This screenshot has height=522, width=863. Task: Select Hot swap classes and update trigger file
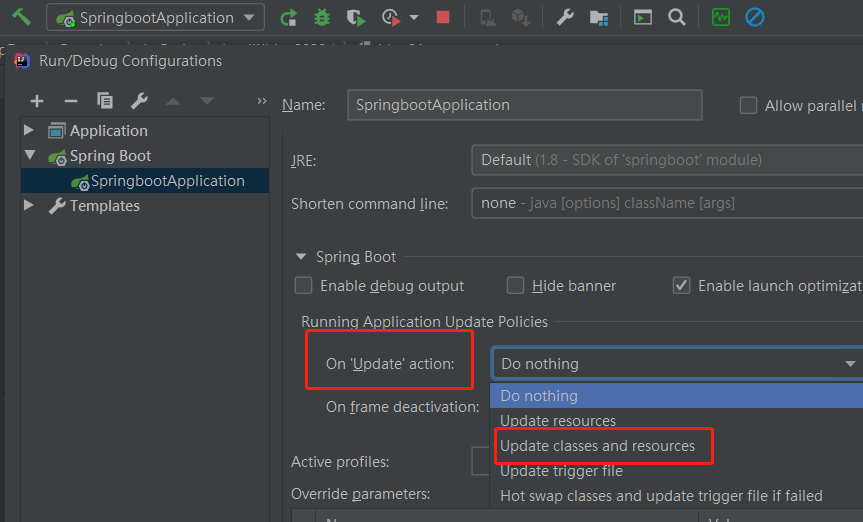676,496
